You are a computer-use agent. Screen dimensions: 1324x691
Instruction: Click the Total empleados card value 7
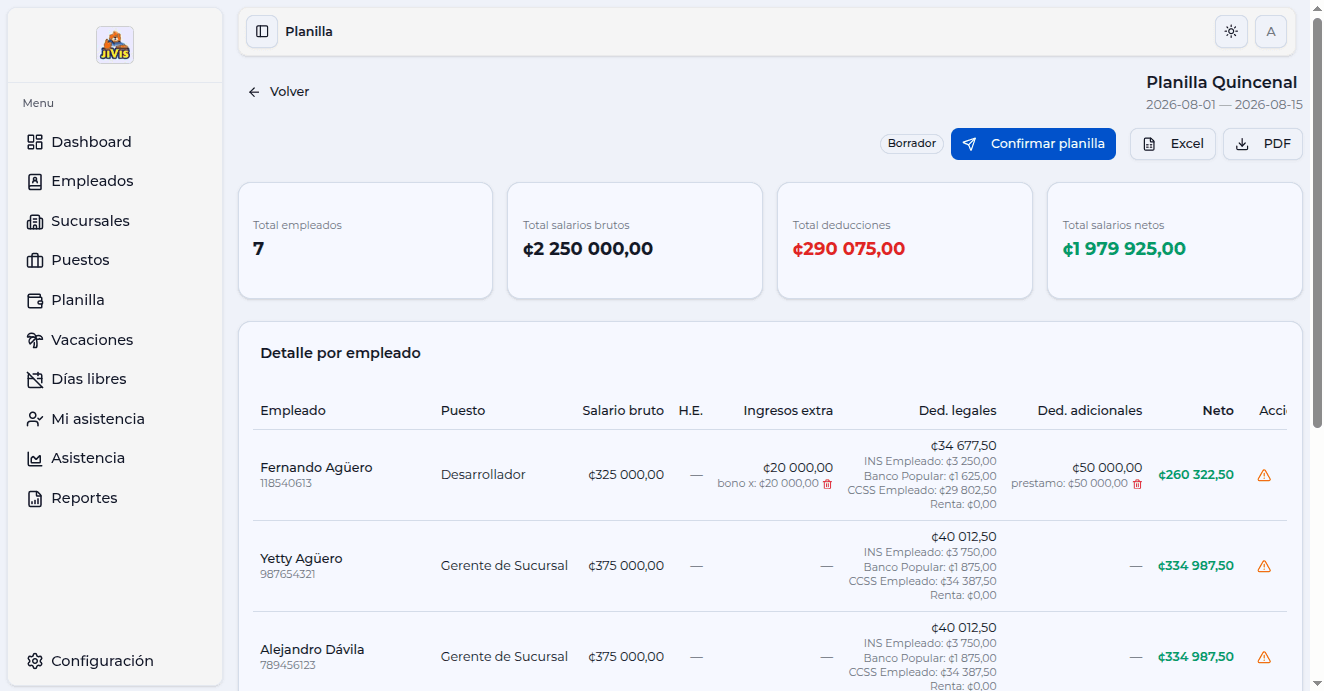pyautogui.click(x=258, y=249)
